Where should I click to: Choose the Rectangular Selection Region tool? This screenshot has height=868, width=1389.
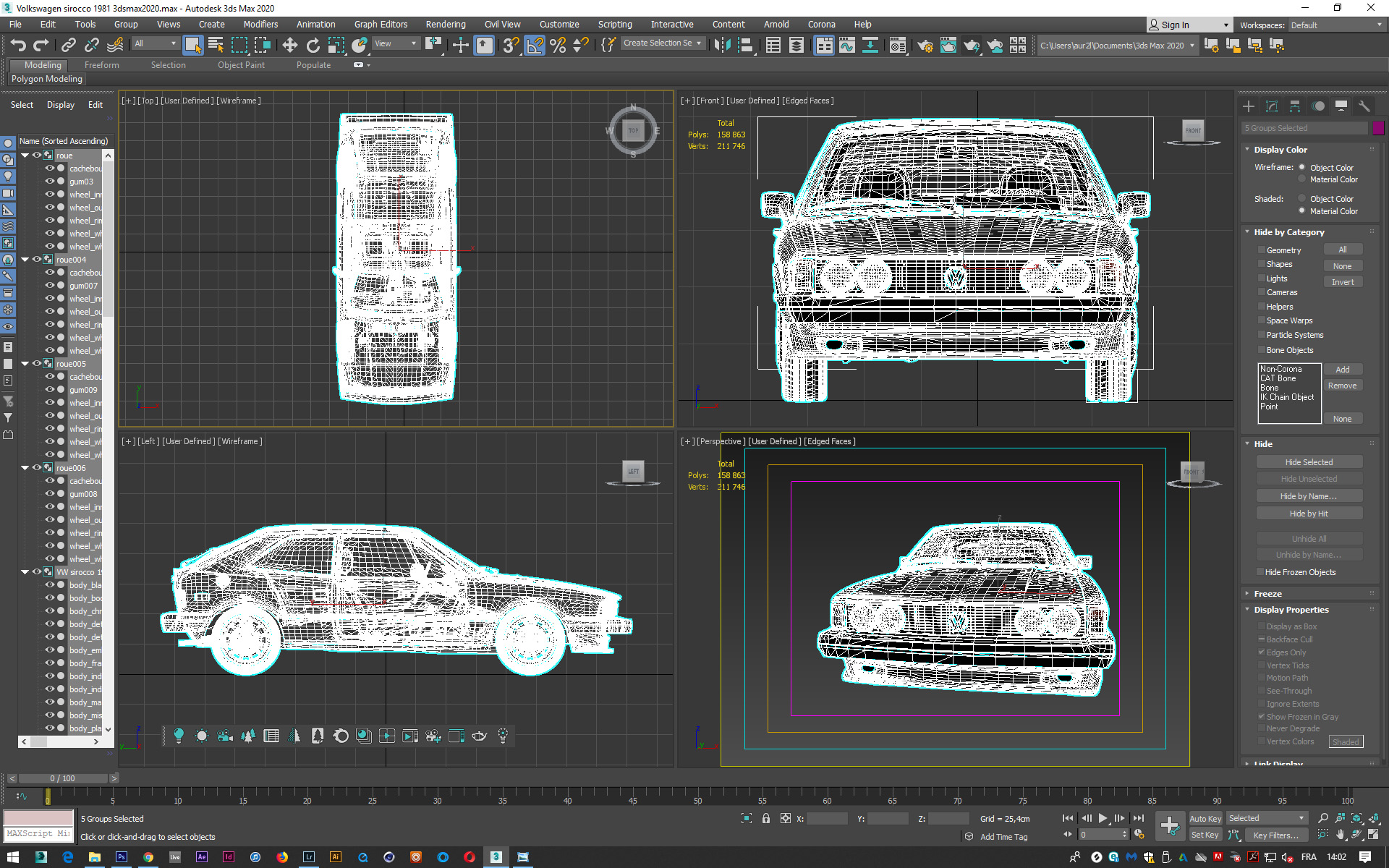(x=239, y=46)
